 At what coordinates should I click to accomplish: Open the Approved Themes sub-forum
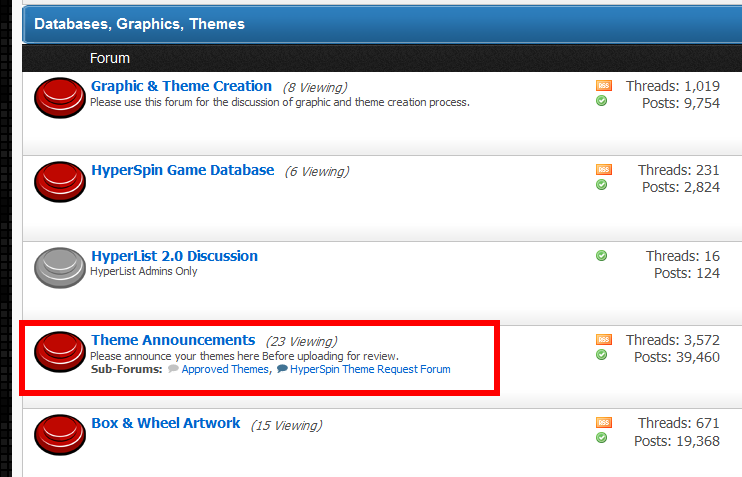(225, 369)
